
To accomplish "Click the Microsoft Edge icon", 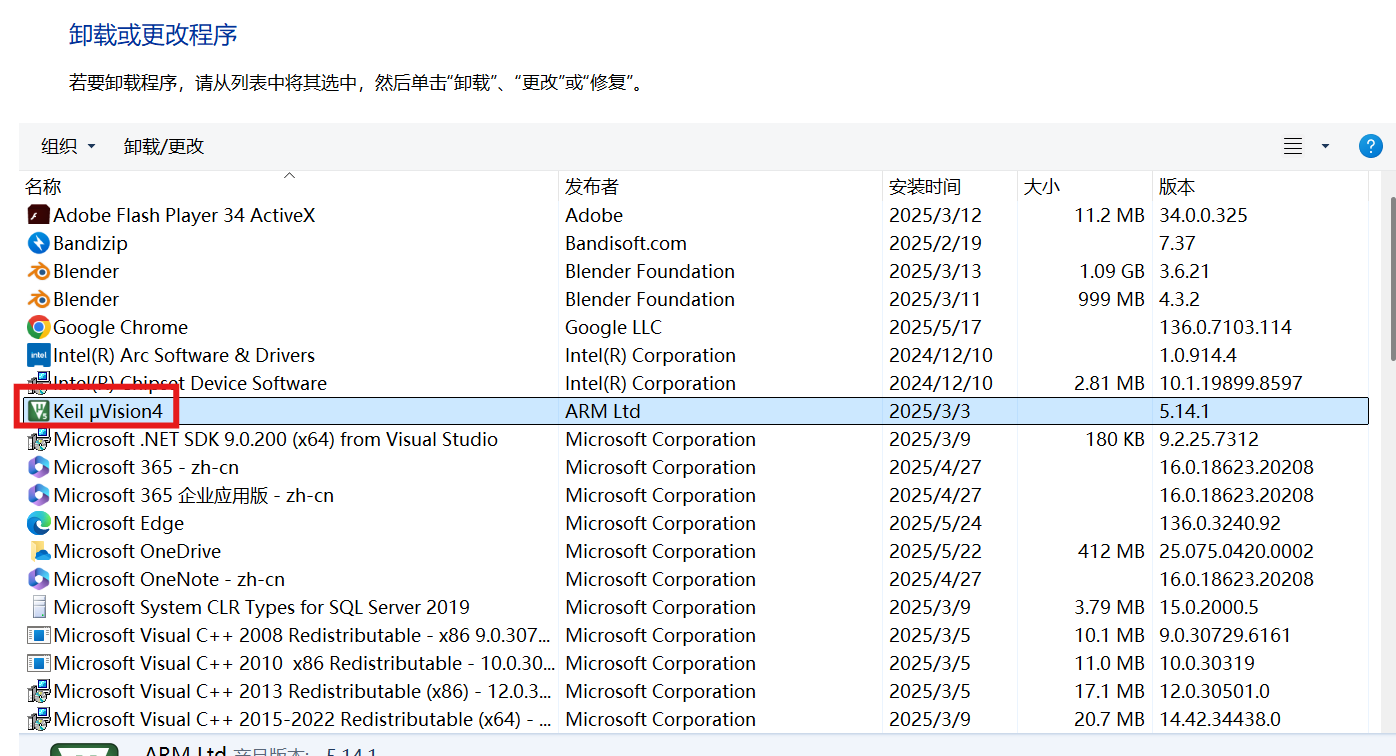I will tap(39, 523).
